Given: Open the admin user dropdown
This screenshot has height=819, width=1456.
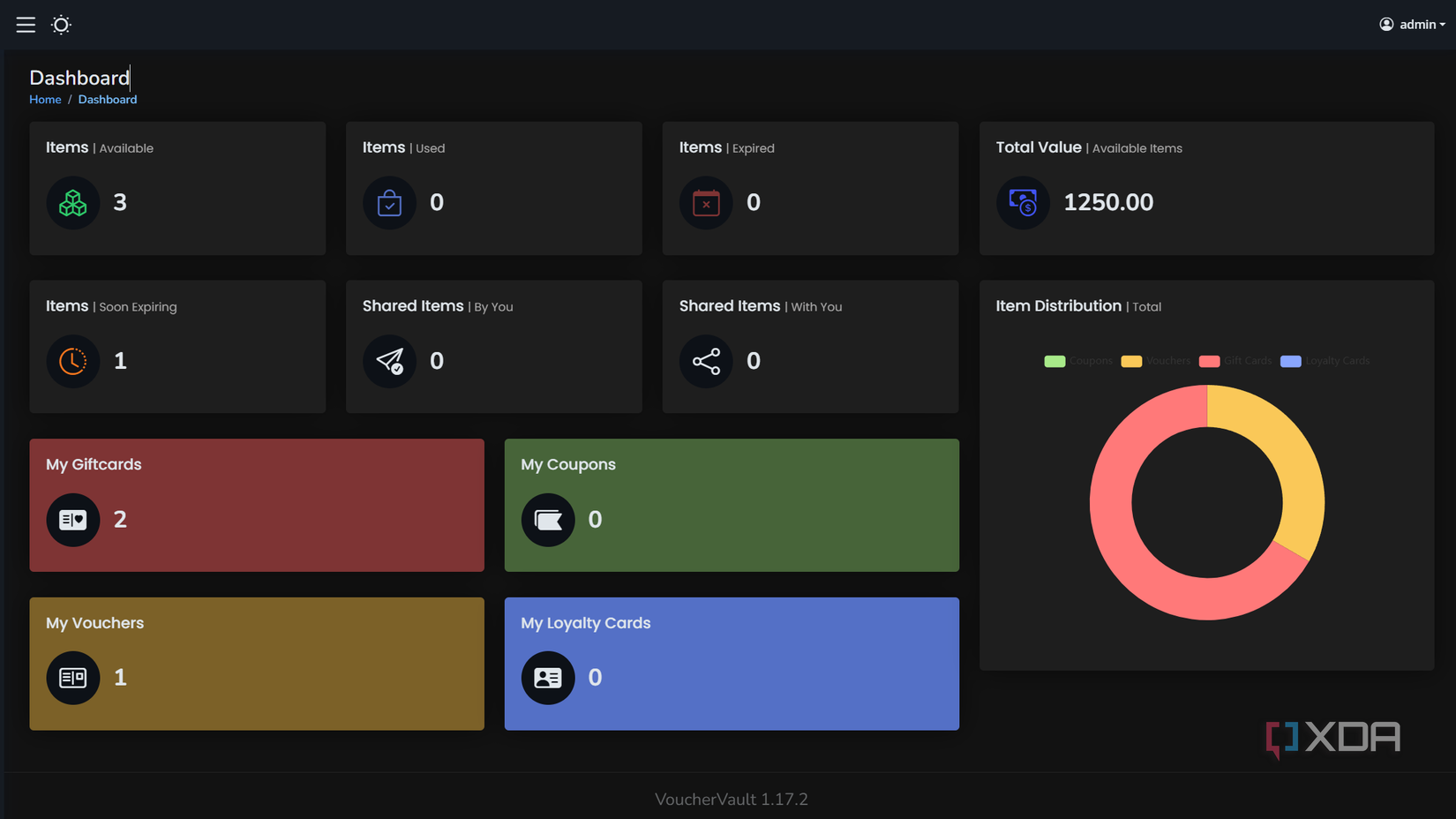Looking at the screenshot, I should pyautogui.click(x=1412, y=25).
